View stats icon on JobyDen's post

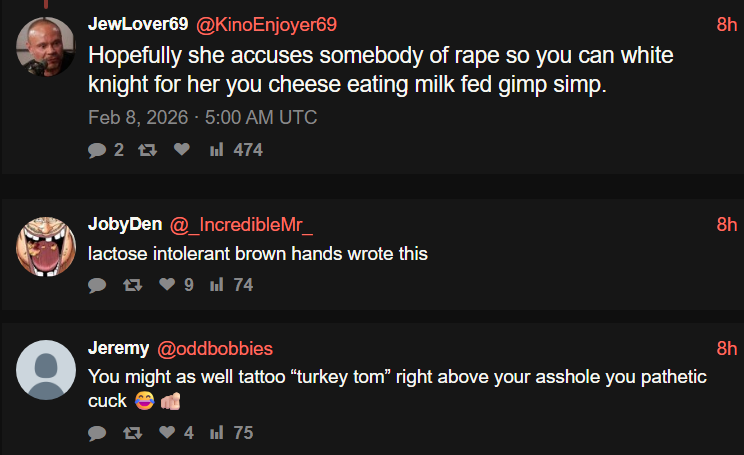pyautogui.click(x=216, y=285)
